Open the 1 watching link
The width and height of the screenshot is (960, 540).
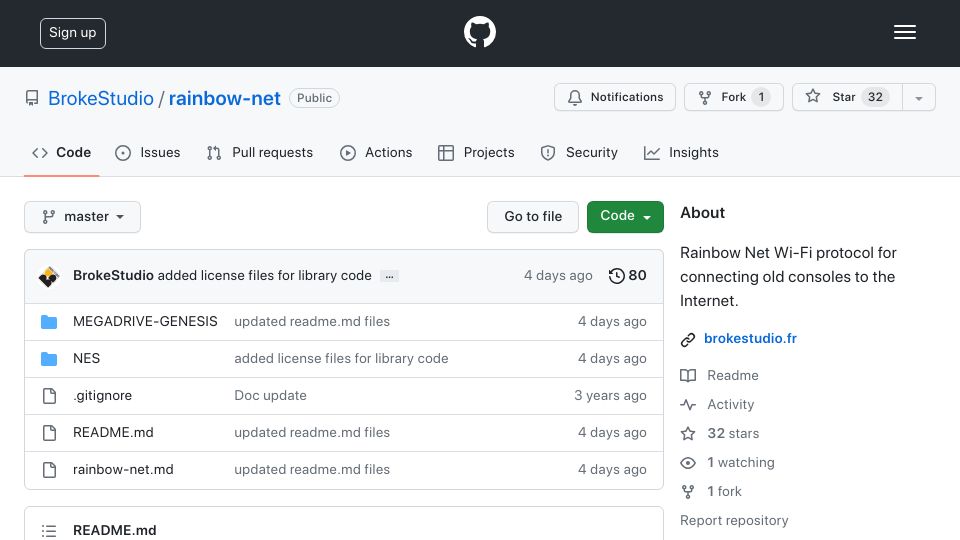[x=741, y=463]
